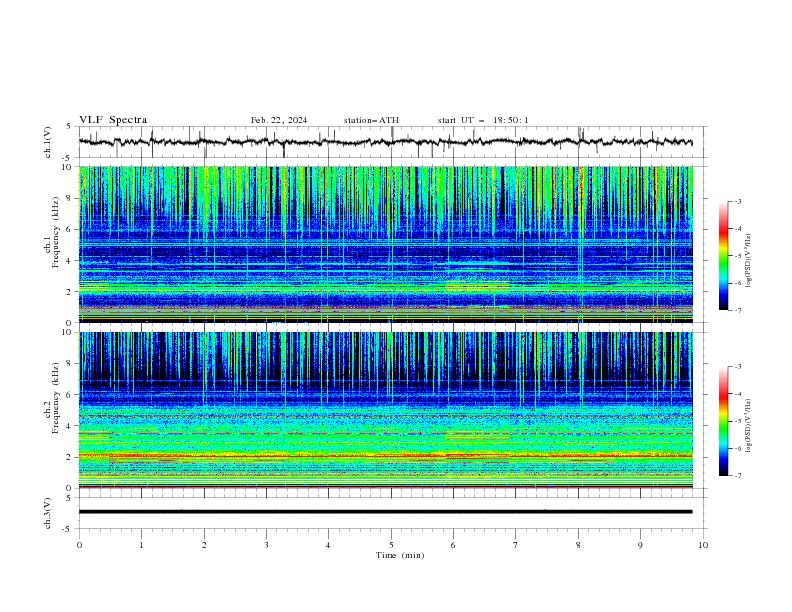Image resolution: width=792 pixels, height=612 pixels.
Task: Click the ch.2 spectrogram plot
Action: click(x=385, y=410)
